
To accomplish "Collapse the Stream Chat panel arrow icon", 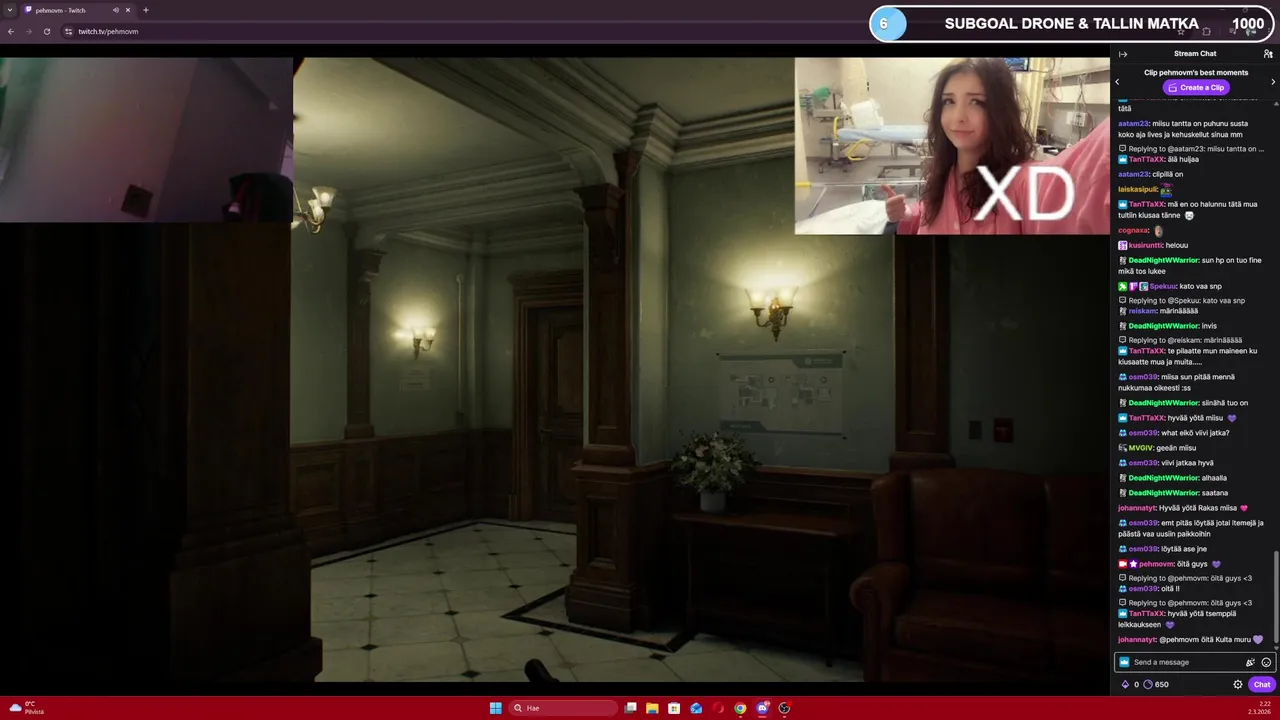I will pyautogui.click(x=1123, y=54).
